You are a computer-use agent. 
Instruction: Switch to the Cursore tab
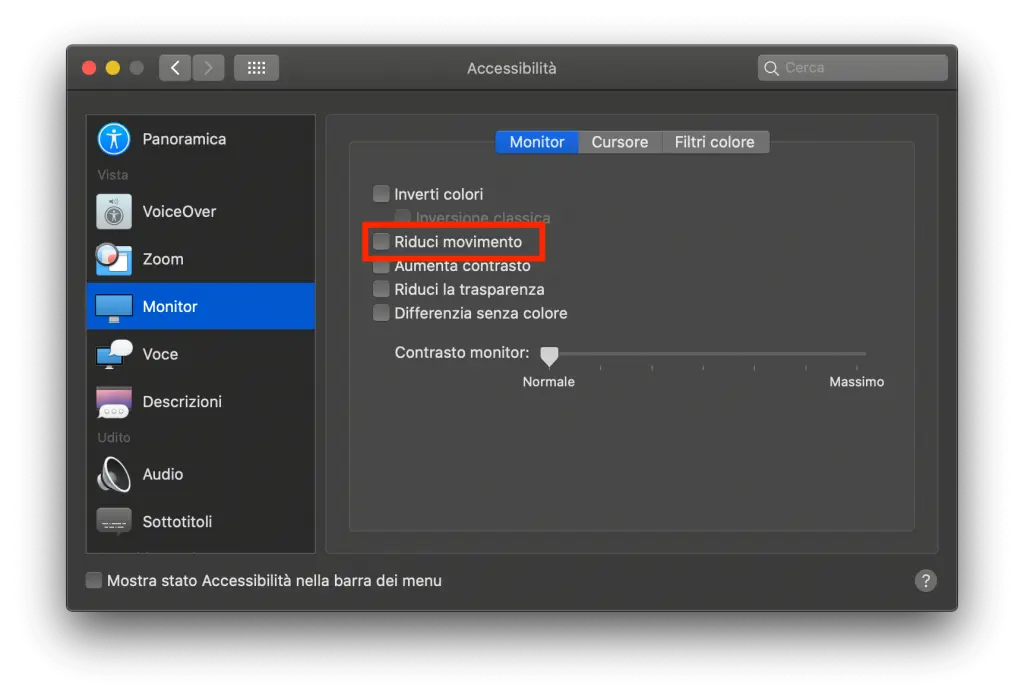click(620, 141)
